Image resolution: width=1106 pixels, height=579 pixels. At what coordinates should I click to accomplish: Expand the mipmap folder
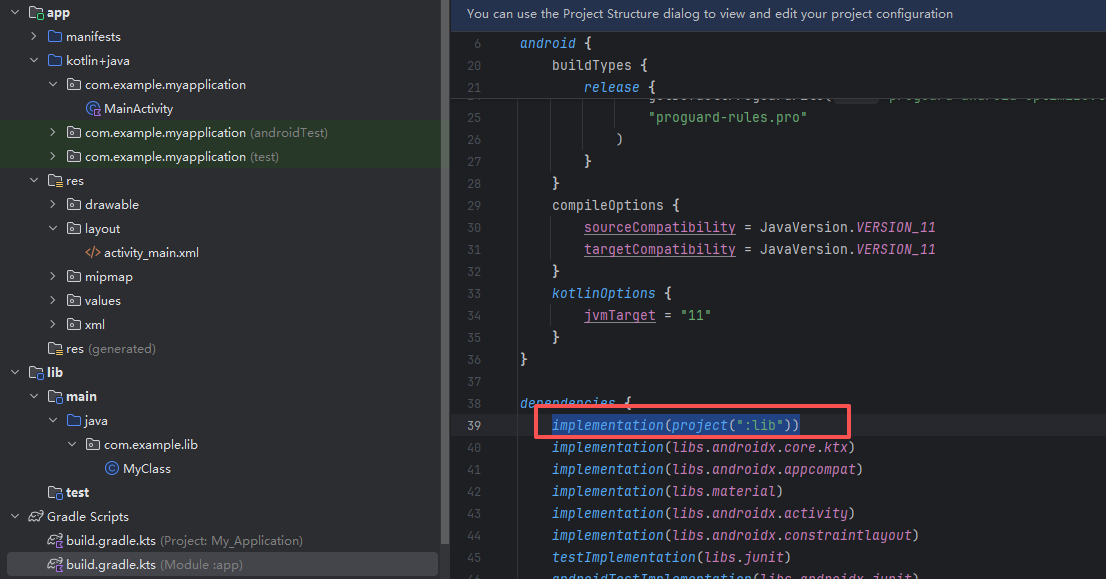(53, 276)
